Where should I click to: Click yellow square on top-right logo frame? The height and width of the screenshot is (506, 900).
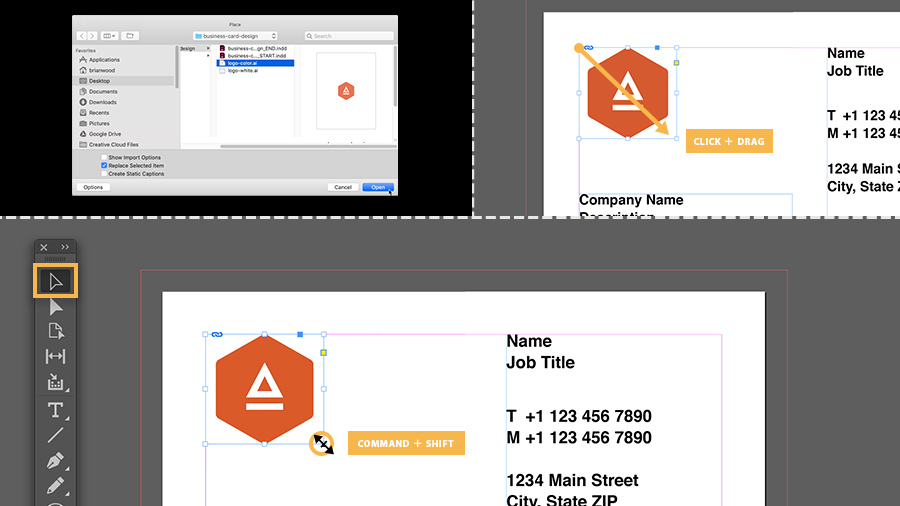pyautogui.click(x=677, y=63)
